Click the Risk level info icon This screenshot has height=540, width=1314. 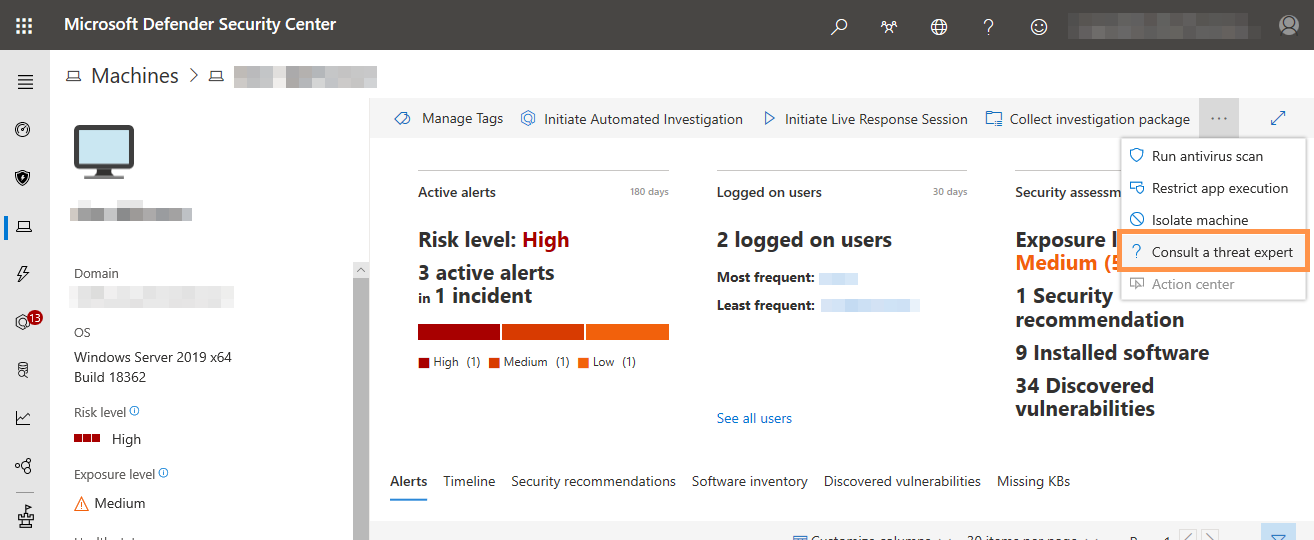[x=135, y=411]
